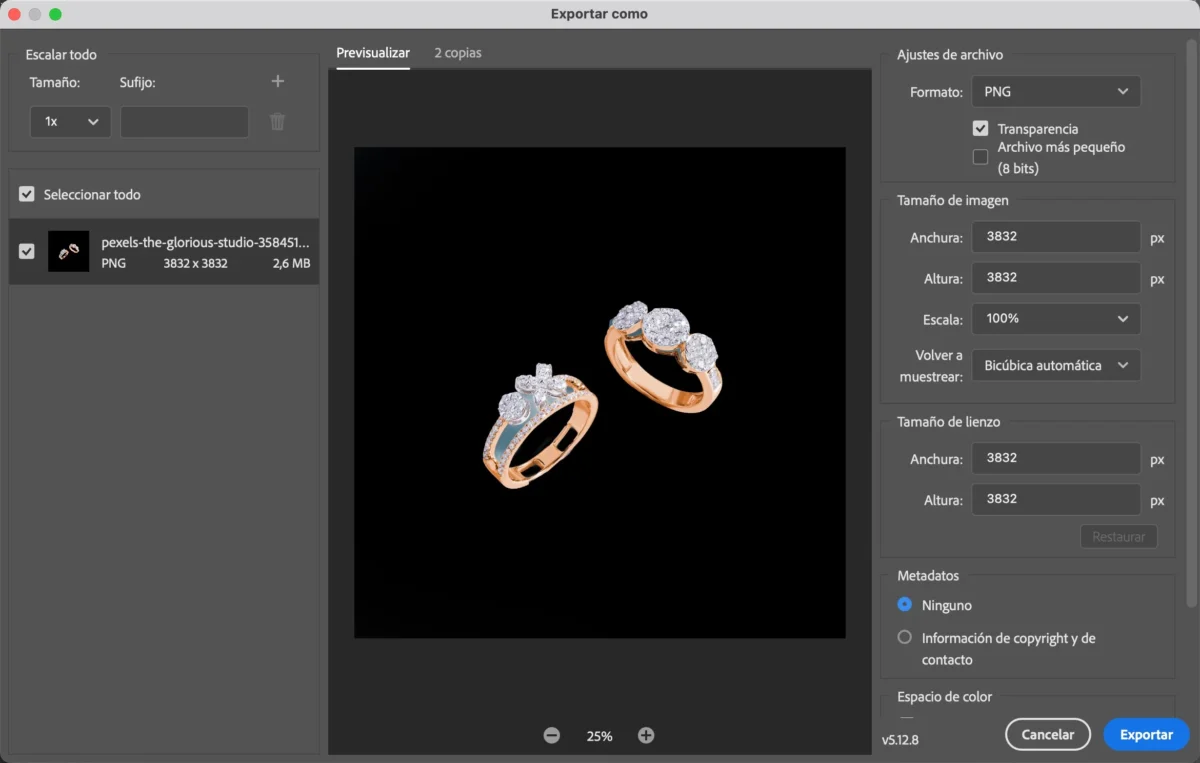Click the 3832 x 3832 dimensions text

(196, 264)
